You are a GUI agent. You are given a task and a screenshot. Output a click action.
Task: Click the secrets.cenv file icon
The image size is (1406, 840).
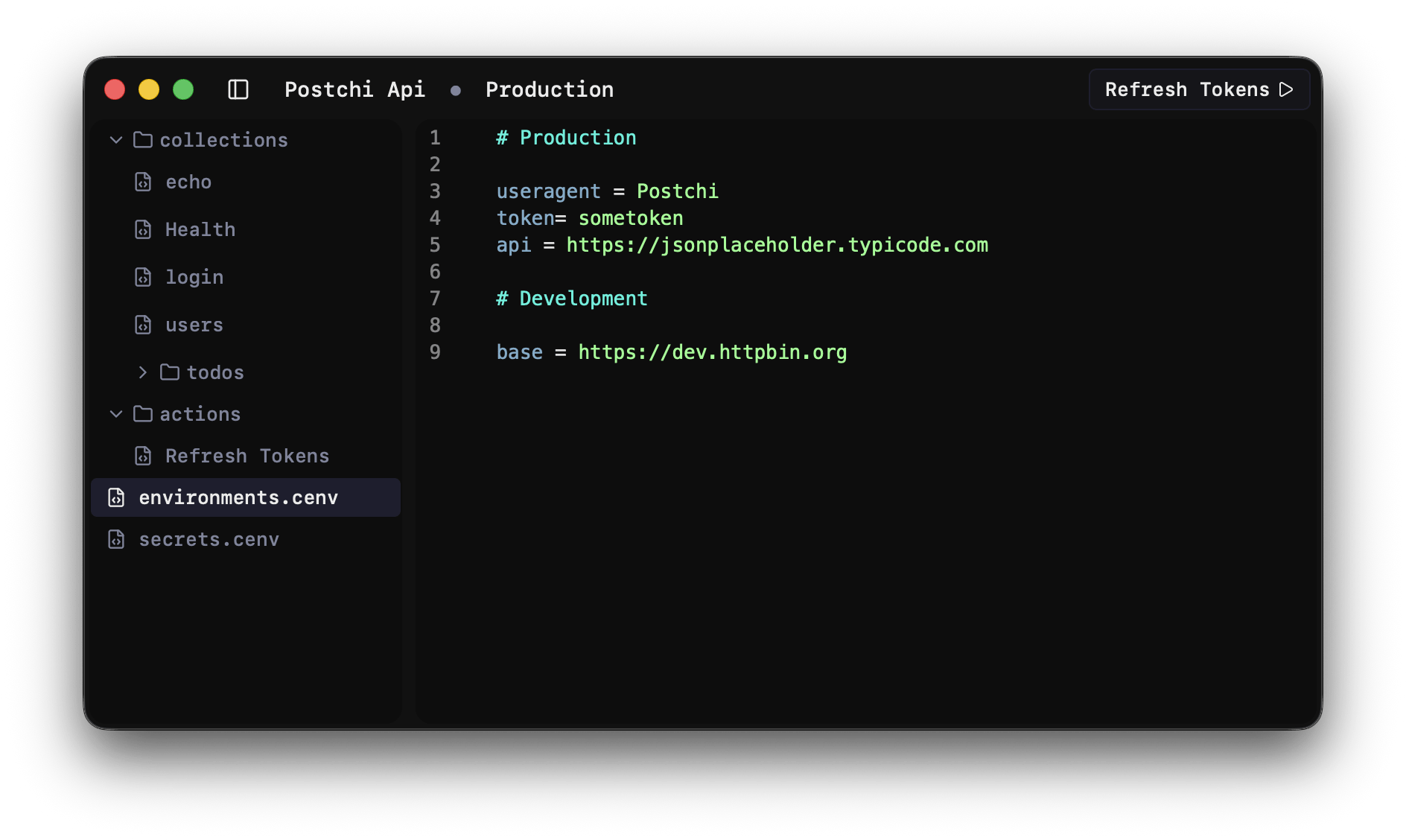tap(116, 540)
